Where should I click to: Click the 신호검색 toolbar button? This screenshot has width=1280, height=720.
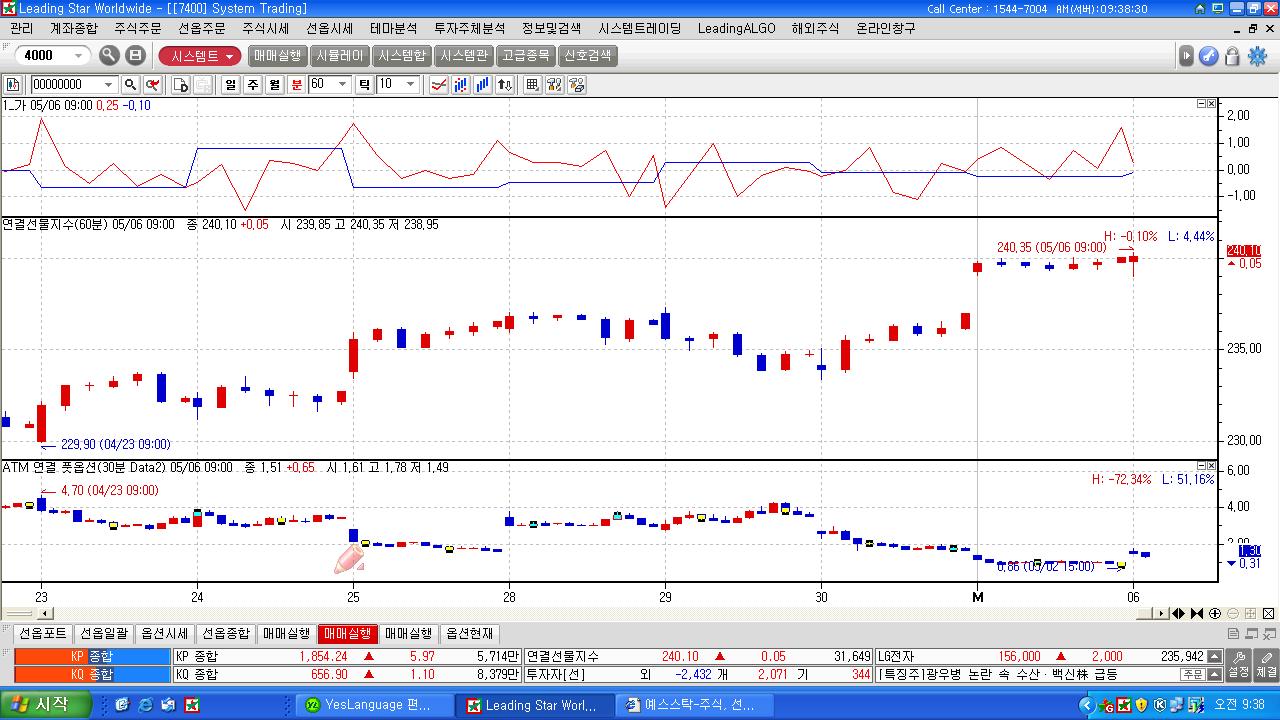point(587,56)
